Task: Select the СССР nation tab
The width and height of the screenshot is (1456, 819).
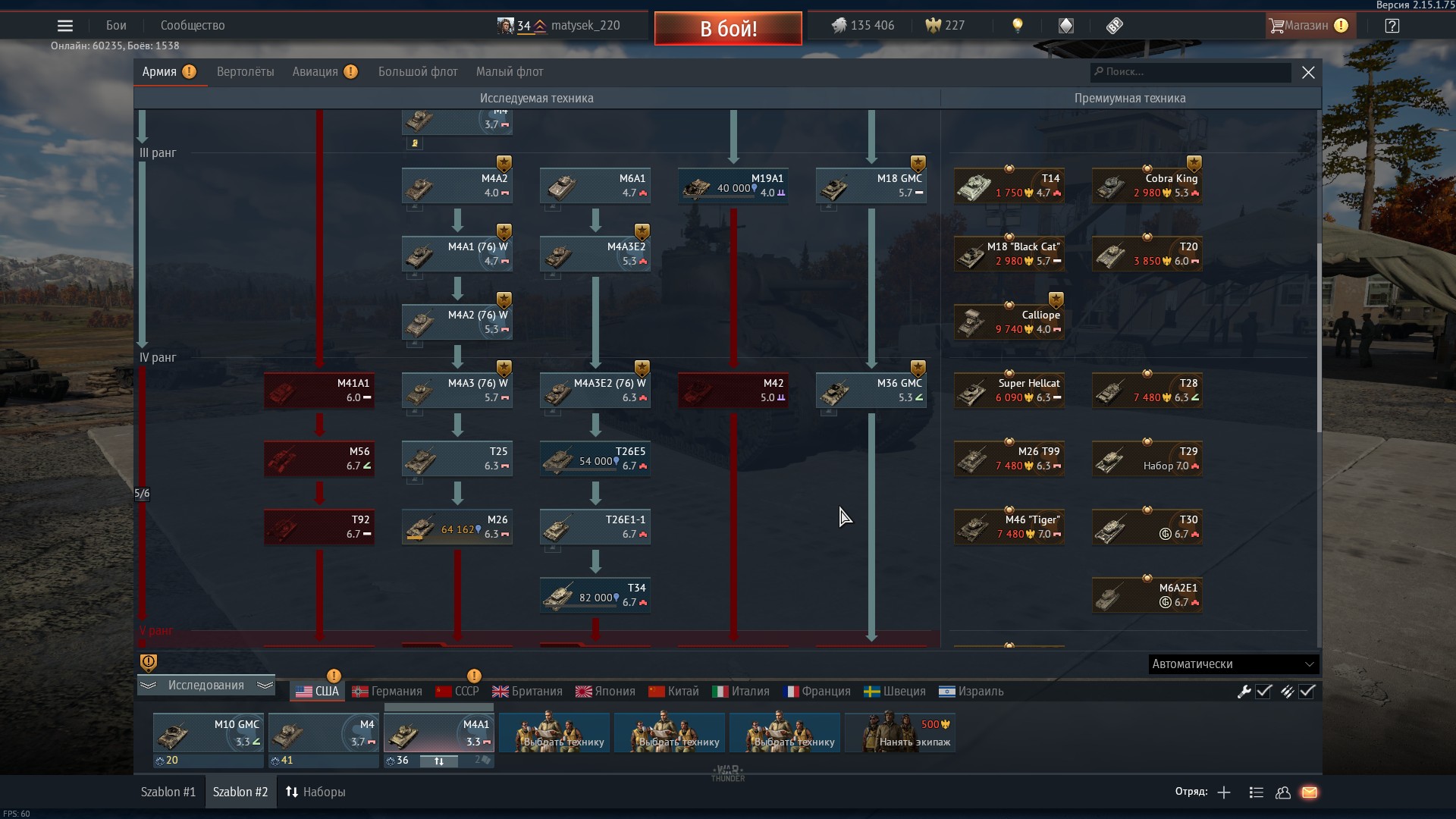Action: [457, 692]
